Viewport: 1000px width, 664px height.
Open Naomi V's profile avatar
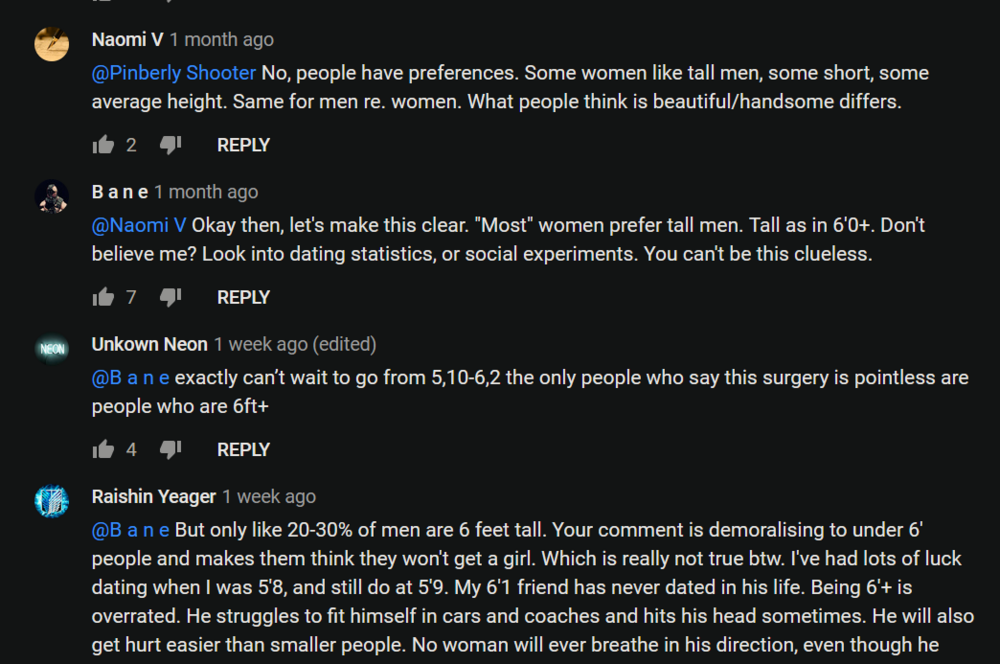pyautogui.click(x=52, y=44)
